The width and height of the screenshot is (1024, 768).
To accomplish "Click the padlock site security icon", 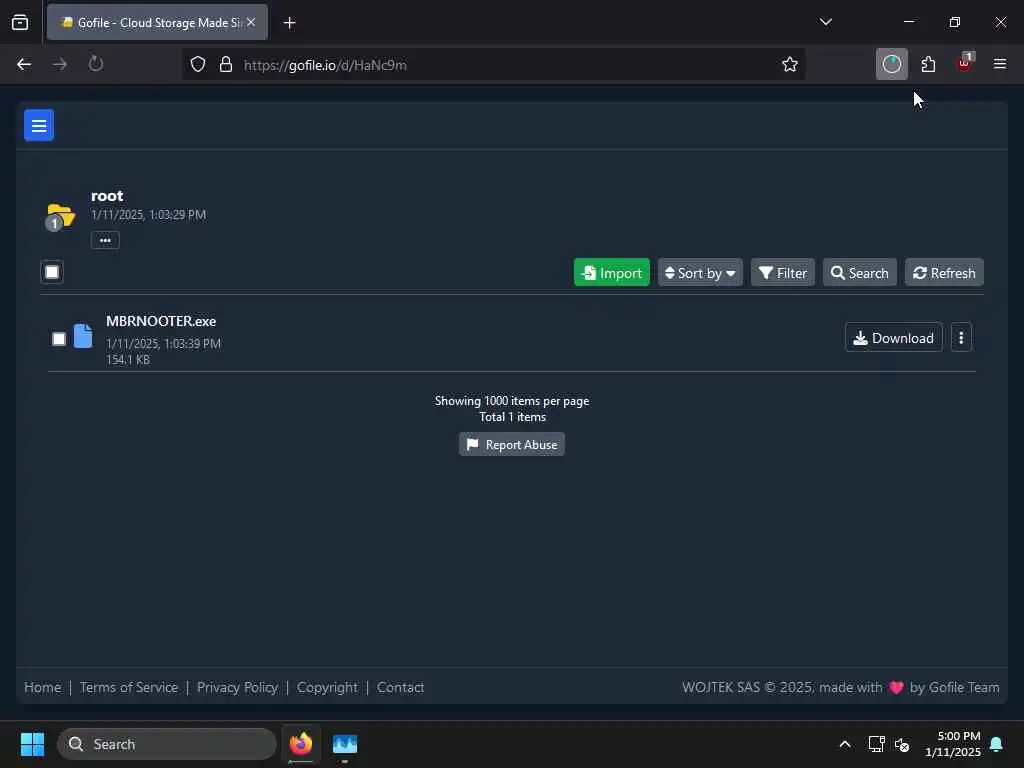I will click(226, 64).
